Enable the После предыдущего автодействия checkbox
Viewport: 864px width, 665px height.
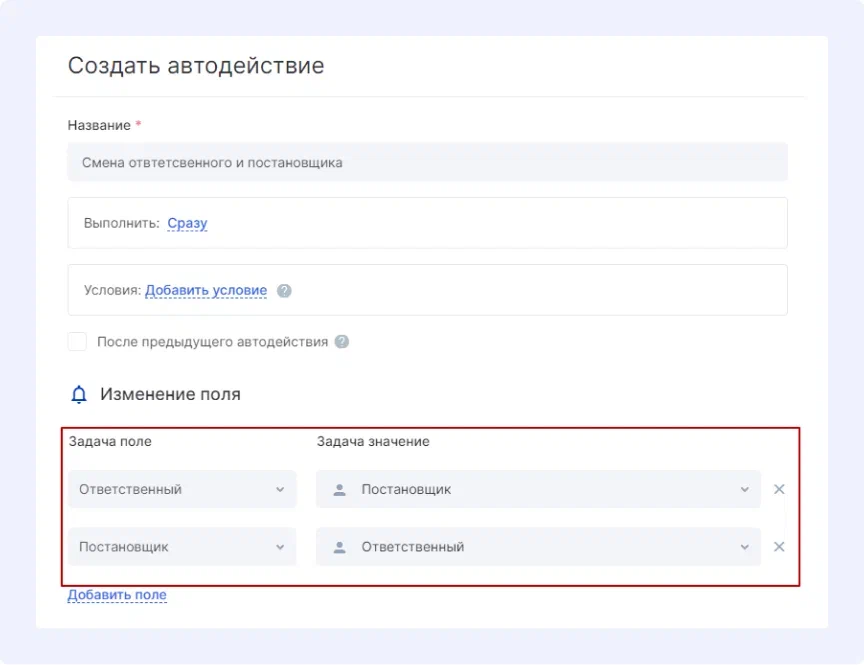point(77,341)
